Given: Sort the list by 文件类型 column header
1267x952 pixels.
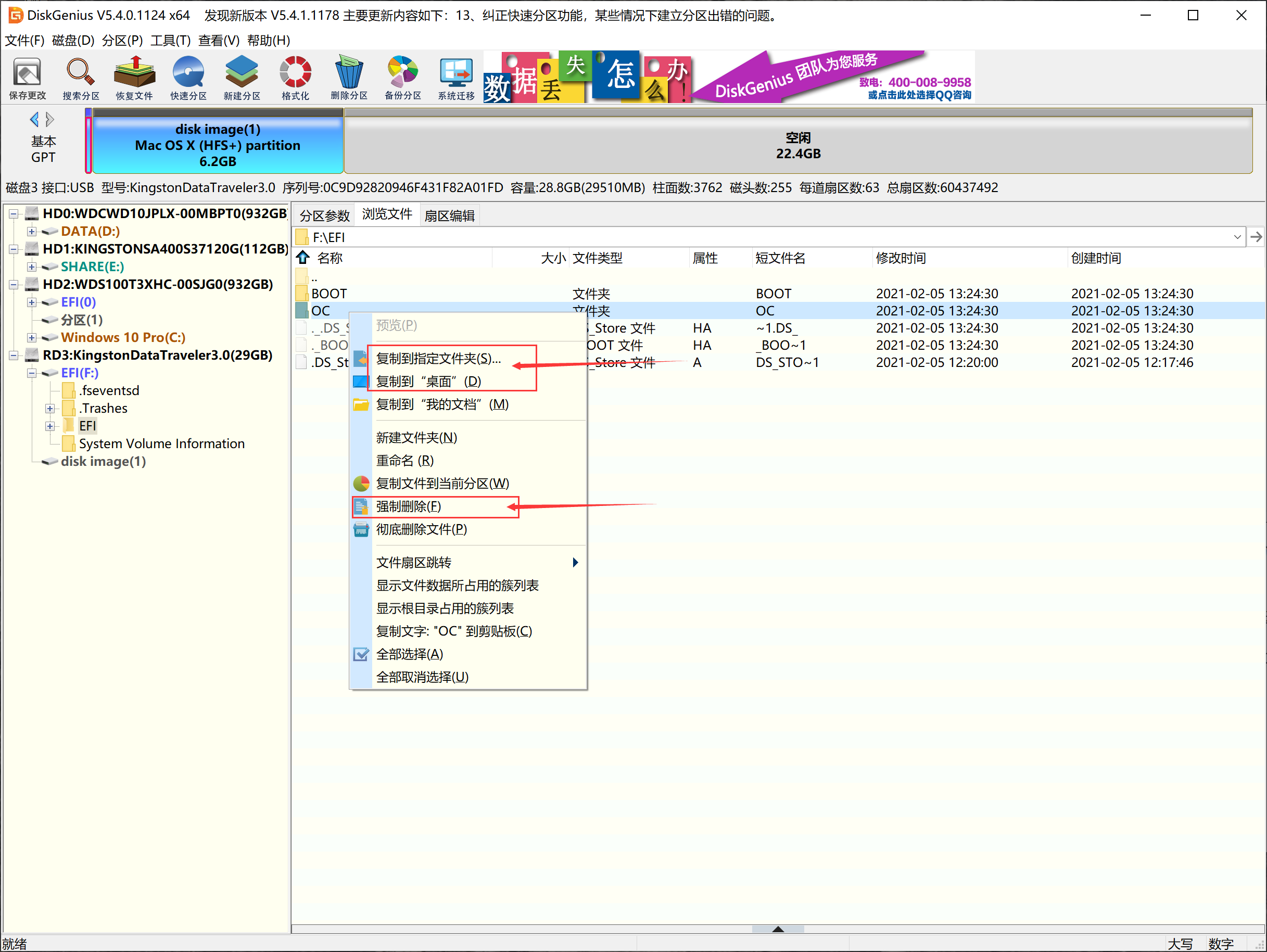Looking at the screenshot, I should click(628, 258).
